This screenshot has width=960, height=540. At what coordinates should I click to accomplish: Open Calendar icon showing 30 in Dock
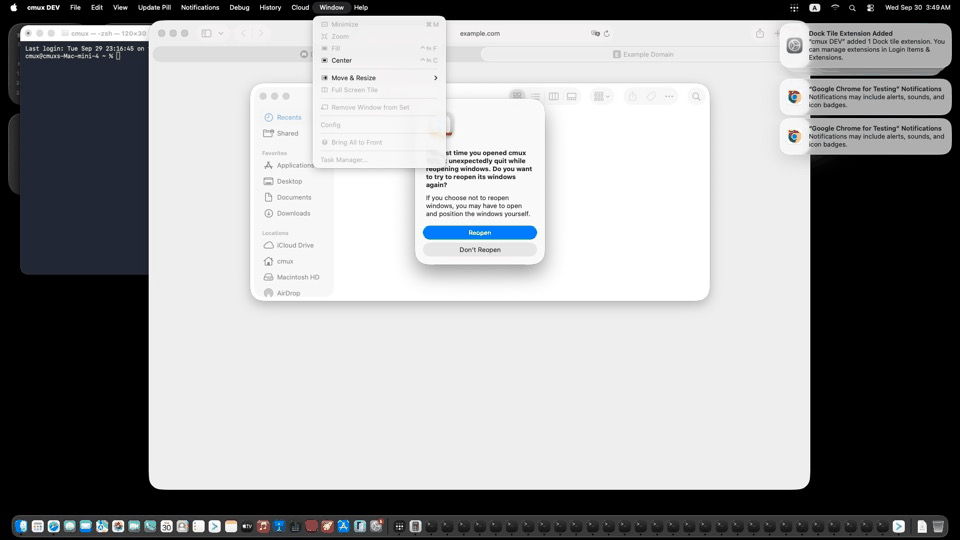(167, 526)
